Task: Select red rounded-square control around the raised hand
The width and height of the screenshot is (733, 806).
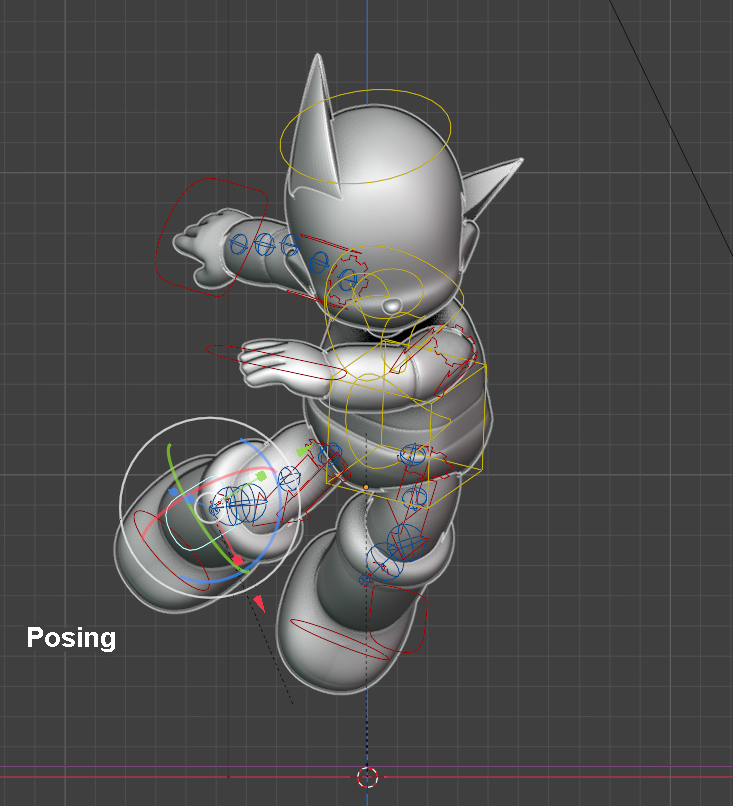Action: [x=211, y=237]
